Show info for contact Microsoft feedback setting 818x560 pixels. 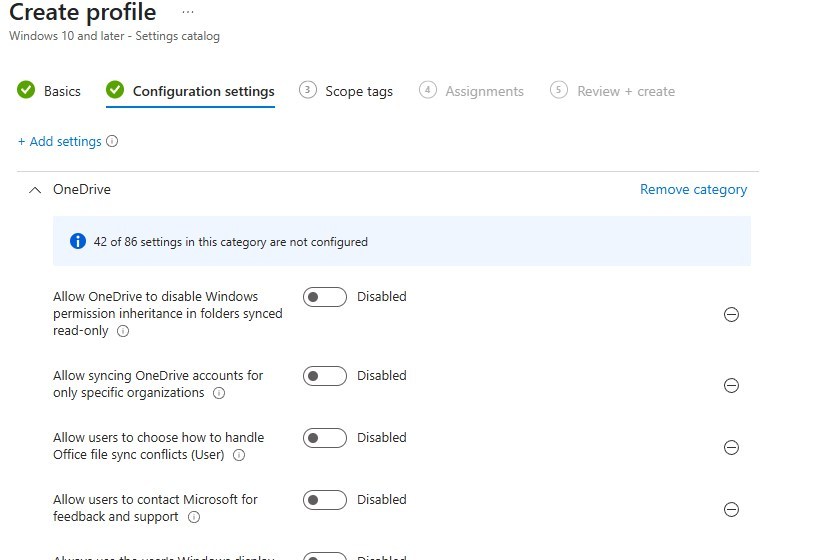(x=194, y=517)
